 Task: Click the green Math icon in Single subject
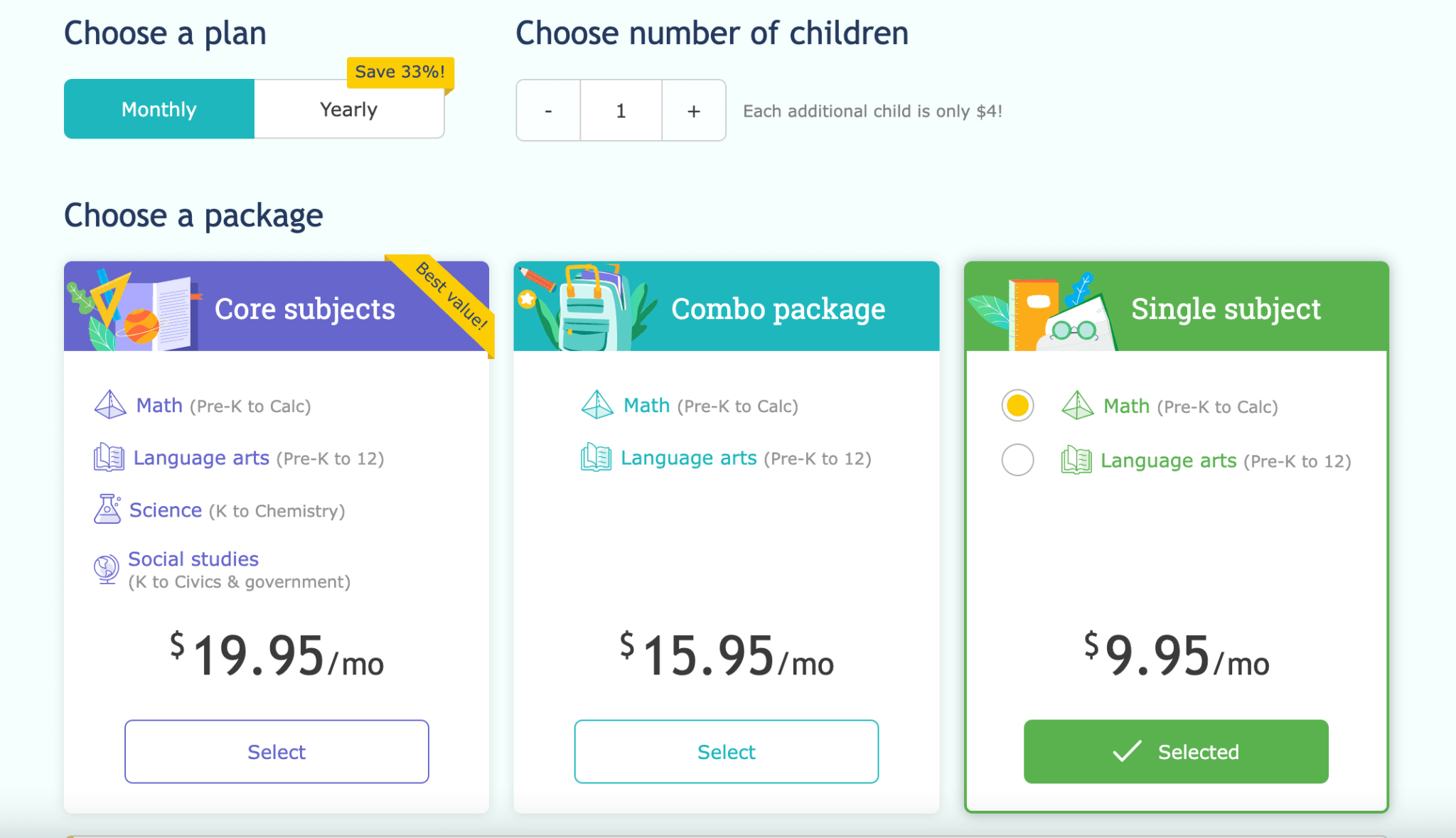(x=1077, y=406)
